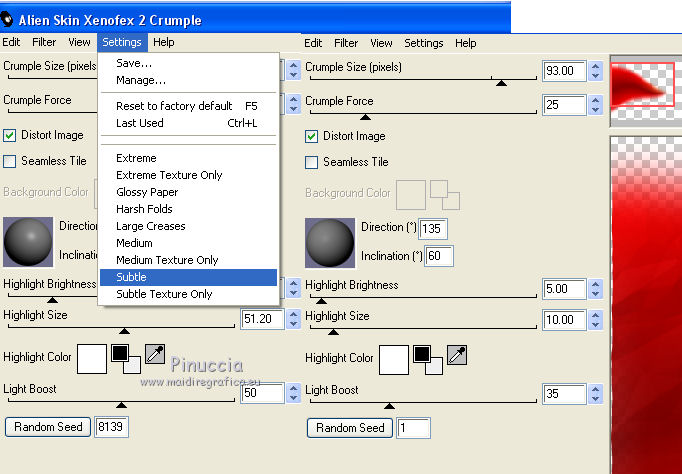682x474 pixels.
Task: Click the Crumple Size field showing 93.00
Action: 565,71
